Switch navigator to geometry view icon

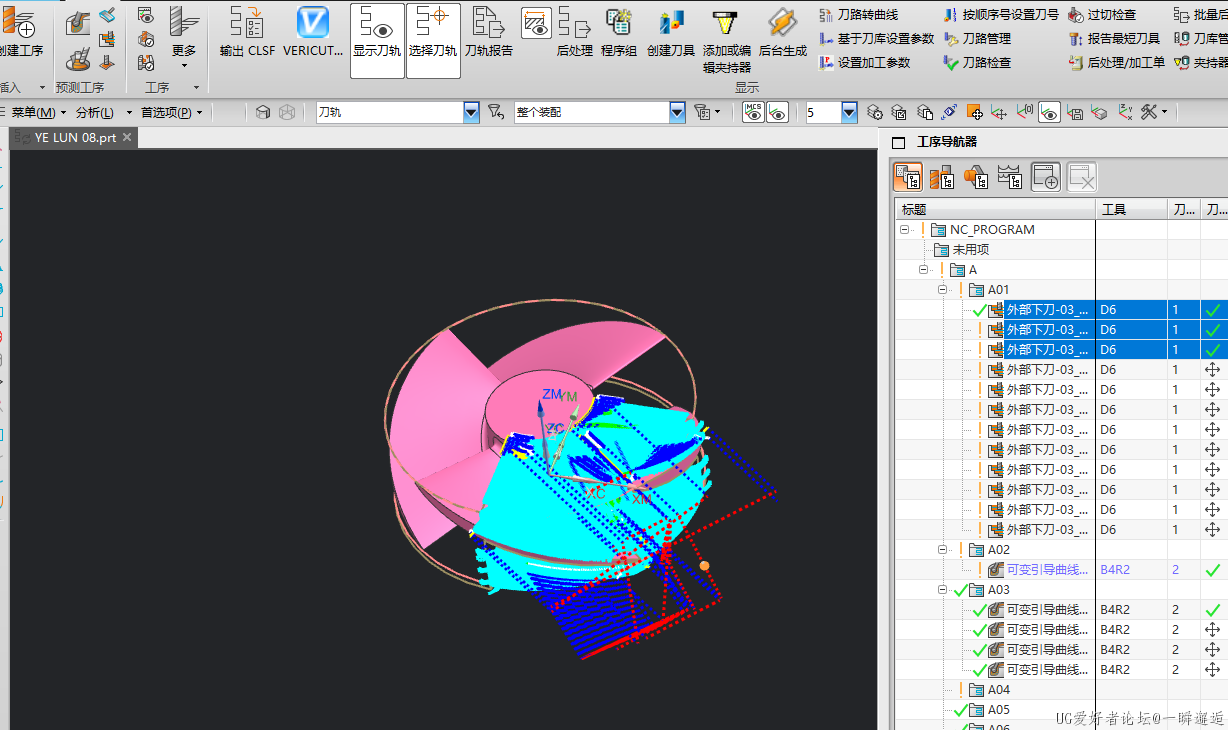pyautogui.click(x=976, y=178)
